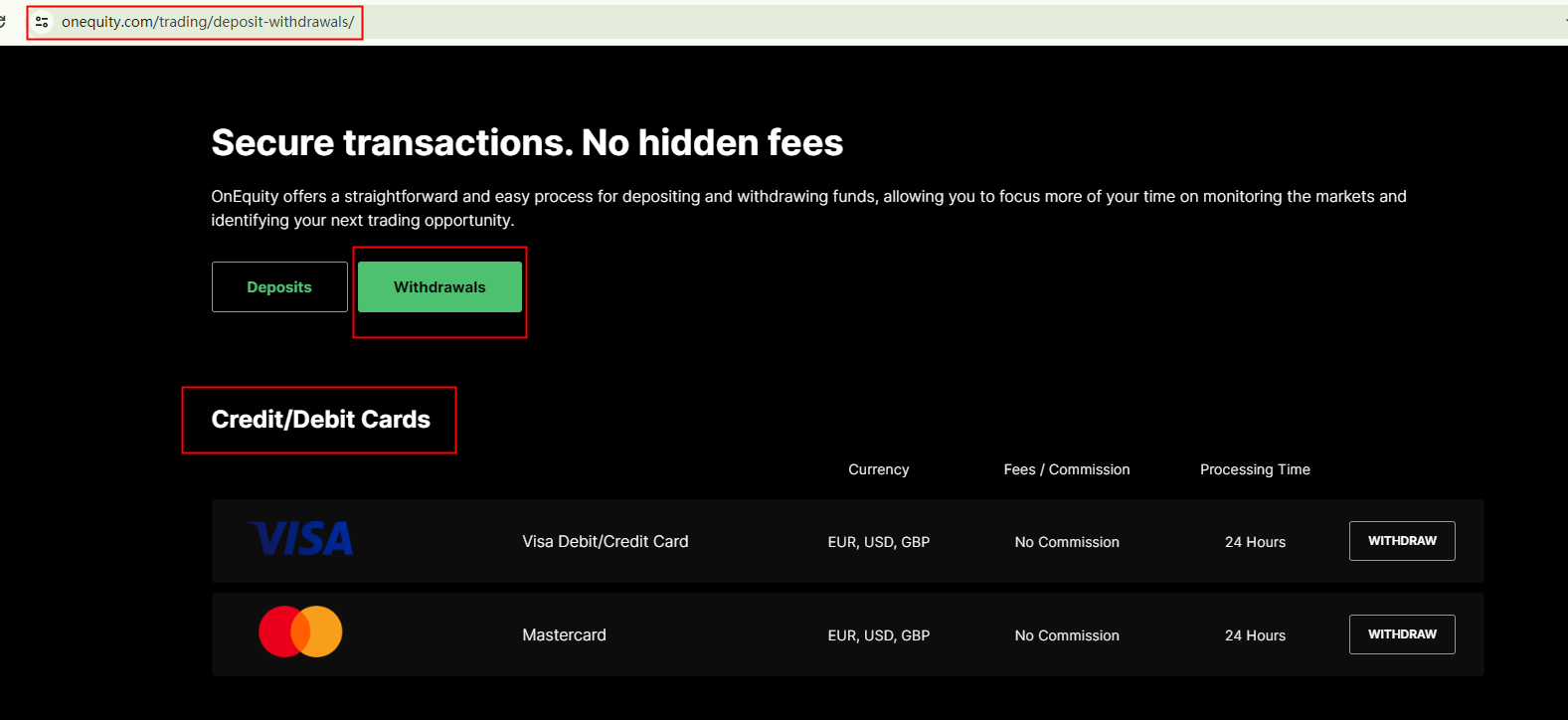This screenshot has width=1568, height=720.
Task: Click the Currency column header
Action: [x=878, y=469]
